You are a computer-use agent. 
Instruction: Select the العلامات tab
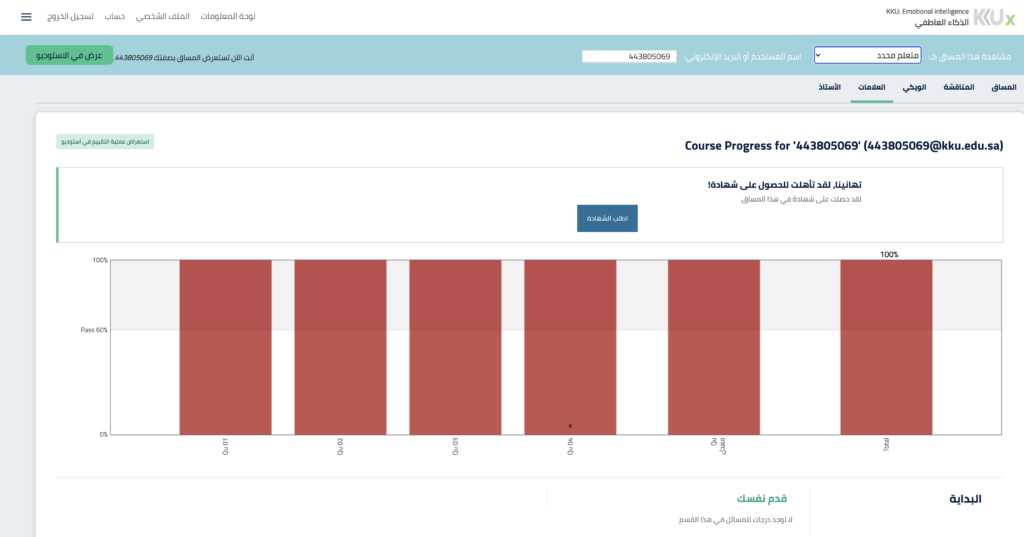pos(871,88)
